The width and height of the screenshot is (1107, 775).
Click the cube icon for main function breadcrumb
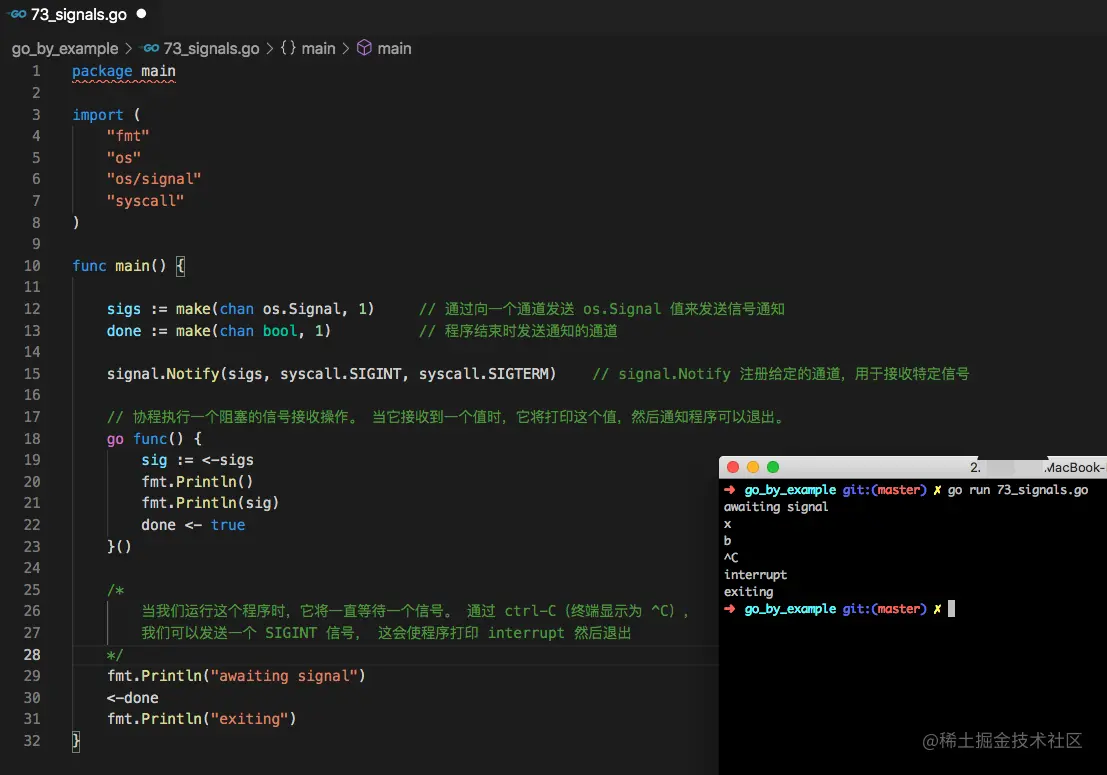coord(364,48)
